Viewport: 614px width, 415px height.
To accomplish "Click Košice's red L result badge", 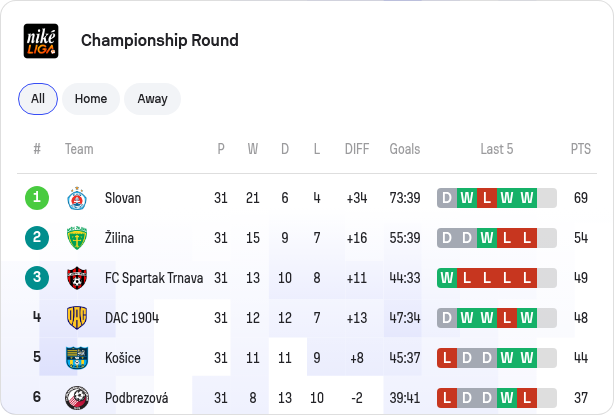I will pyautogui.click(x=447, y=358).
